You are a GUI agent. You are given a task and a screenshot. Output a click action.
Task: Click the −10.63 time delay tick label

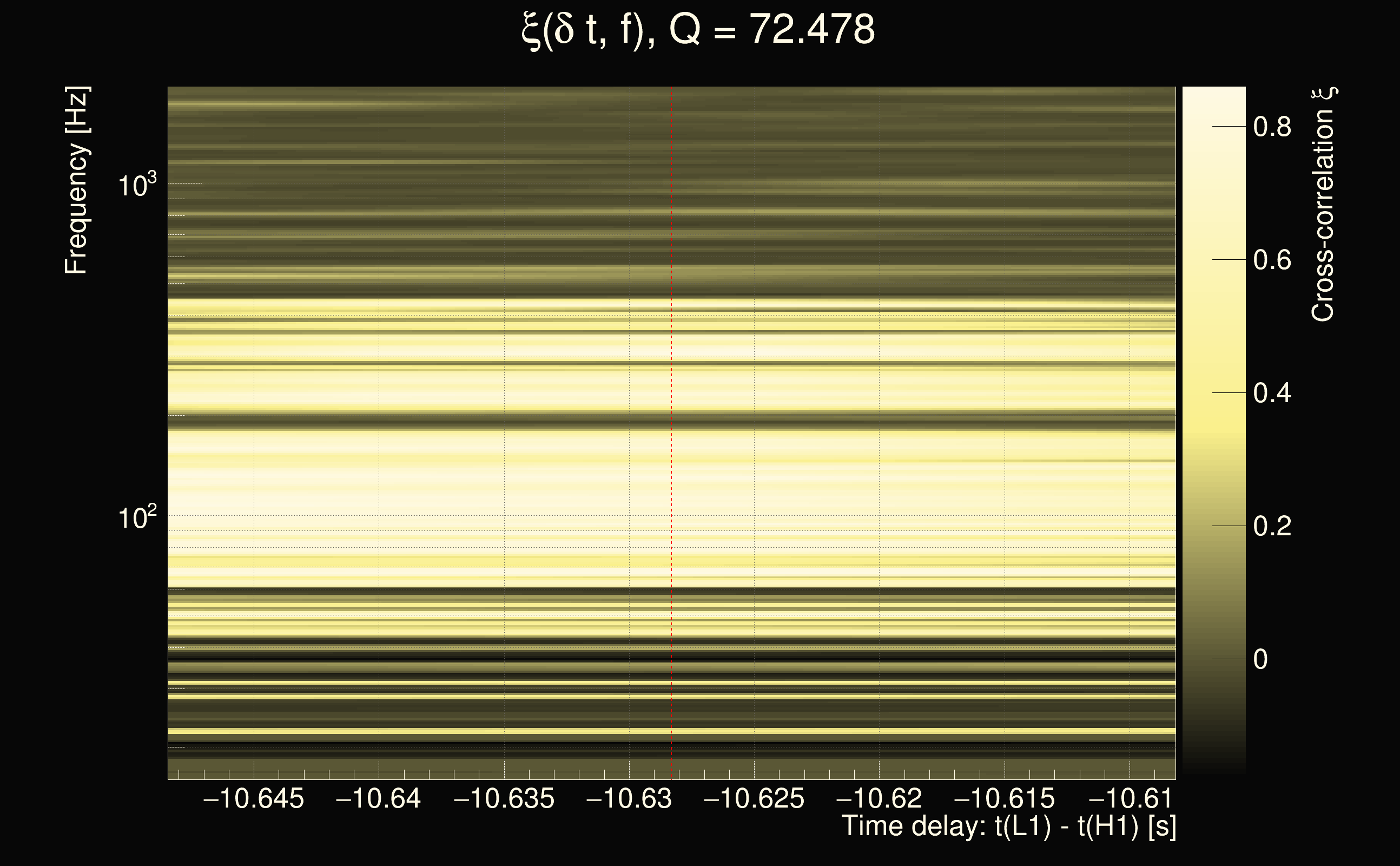click(629, 798)
